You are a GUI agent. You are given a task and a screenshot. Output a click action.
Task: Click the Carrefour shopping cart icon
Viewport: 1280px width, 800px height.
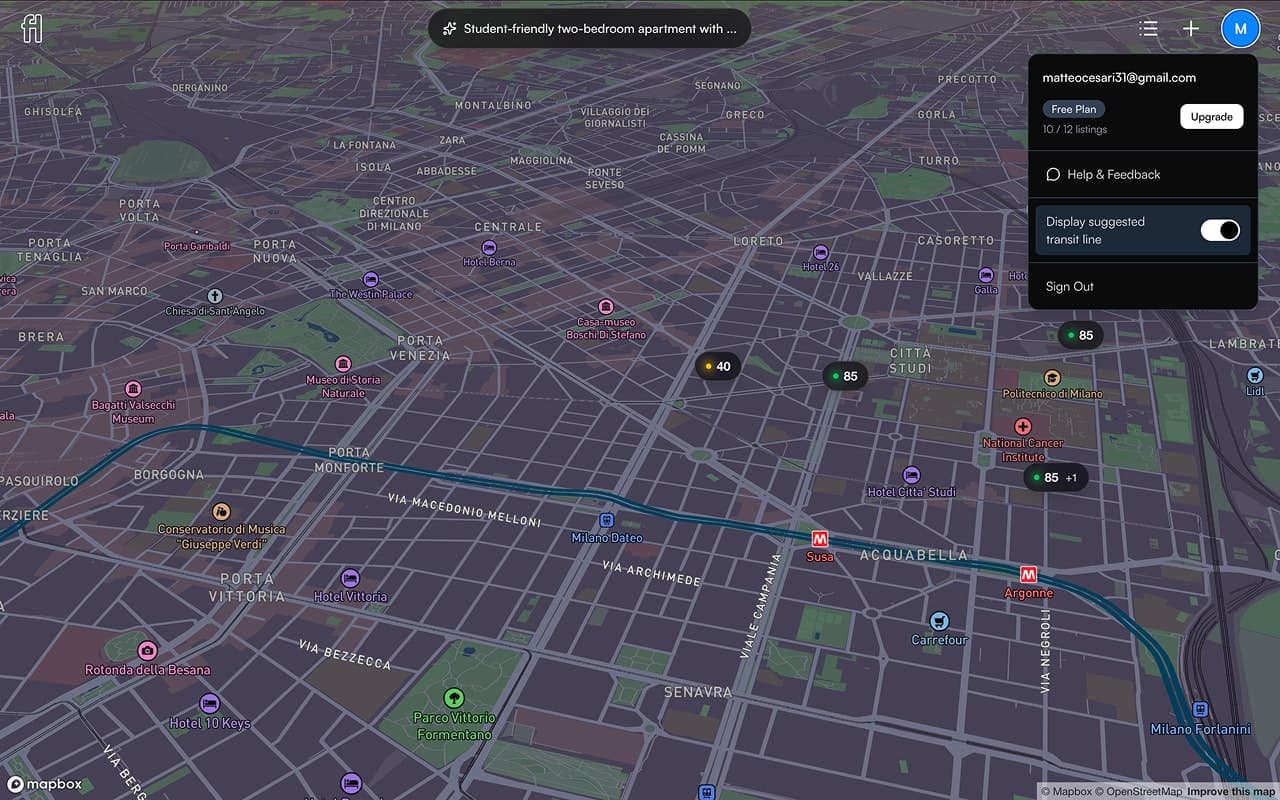click(x=939, y=621)
